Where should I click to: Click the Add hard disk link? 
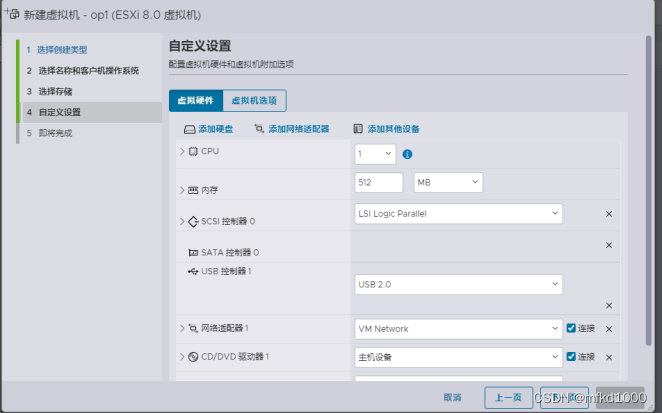coord(216,129)
